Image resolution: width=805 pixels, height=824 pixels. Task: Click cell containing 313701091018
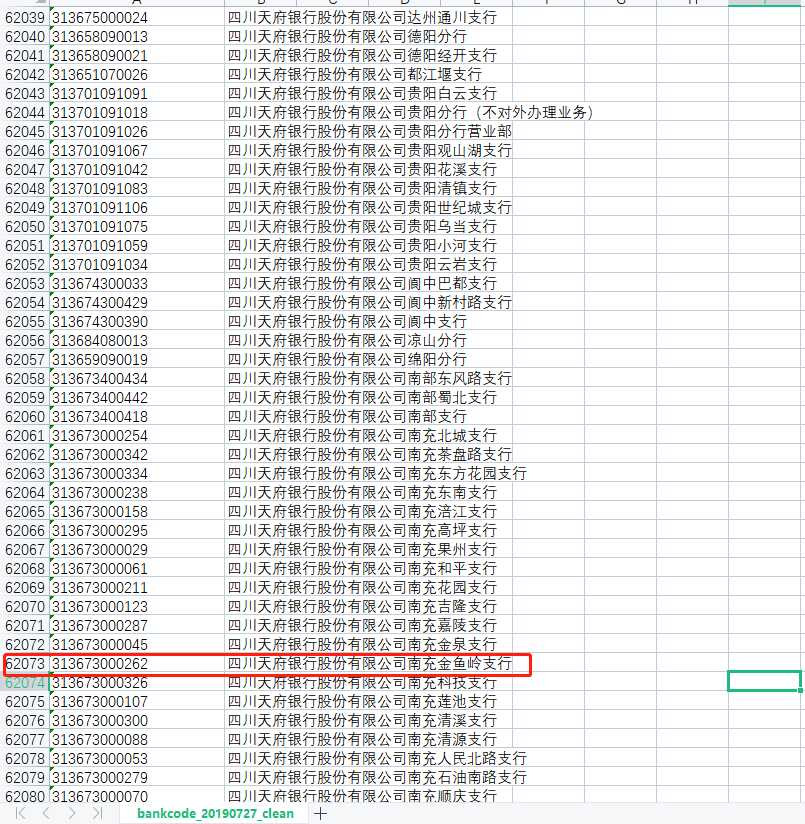pyautogui.click(x=137, y=113)
